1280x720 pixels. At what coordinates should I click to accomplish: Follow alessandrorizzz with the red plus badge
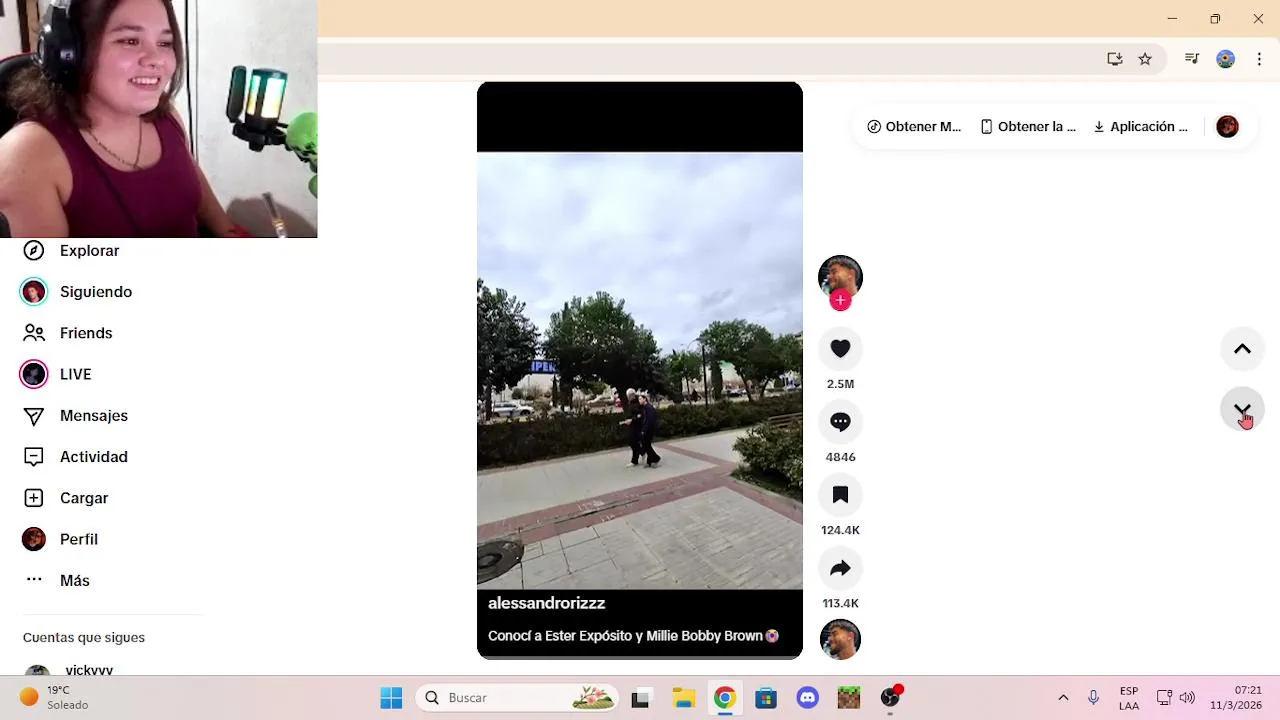pos(840,300)
